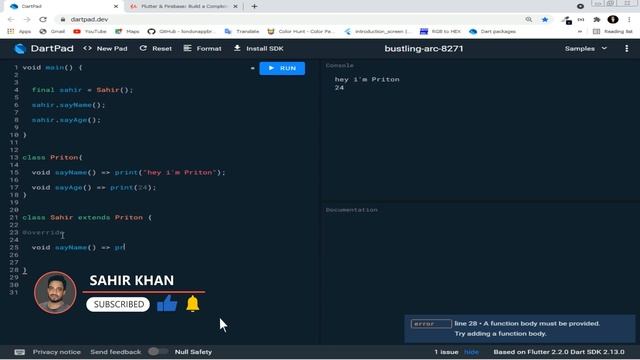This screenshot has width=640, height=360.
Task: Toggle the Null Safety switch
Action: 158,351
